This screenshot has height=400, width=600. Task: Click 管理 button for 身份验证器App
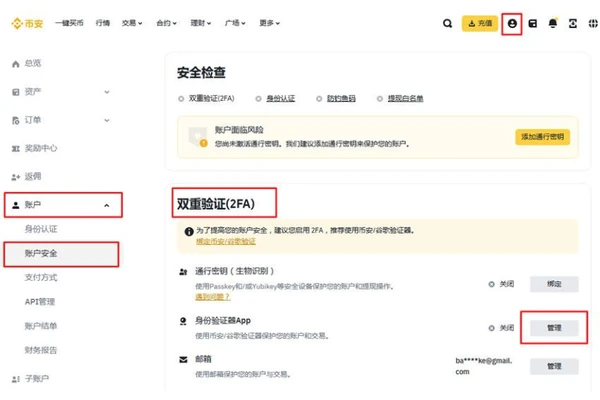554,328
